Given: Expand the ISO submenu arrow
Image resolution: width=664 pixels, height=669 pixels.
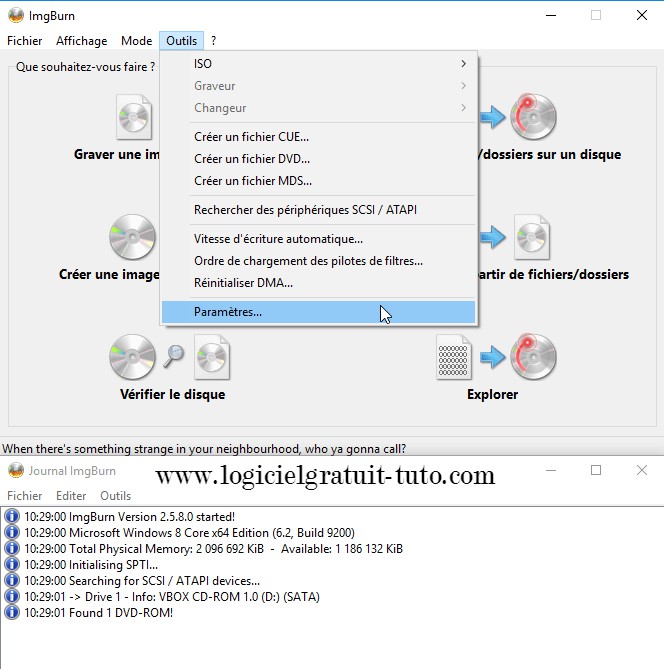Looking at the screenshot, I should 463,64.
